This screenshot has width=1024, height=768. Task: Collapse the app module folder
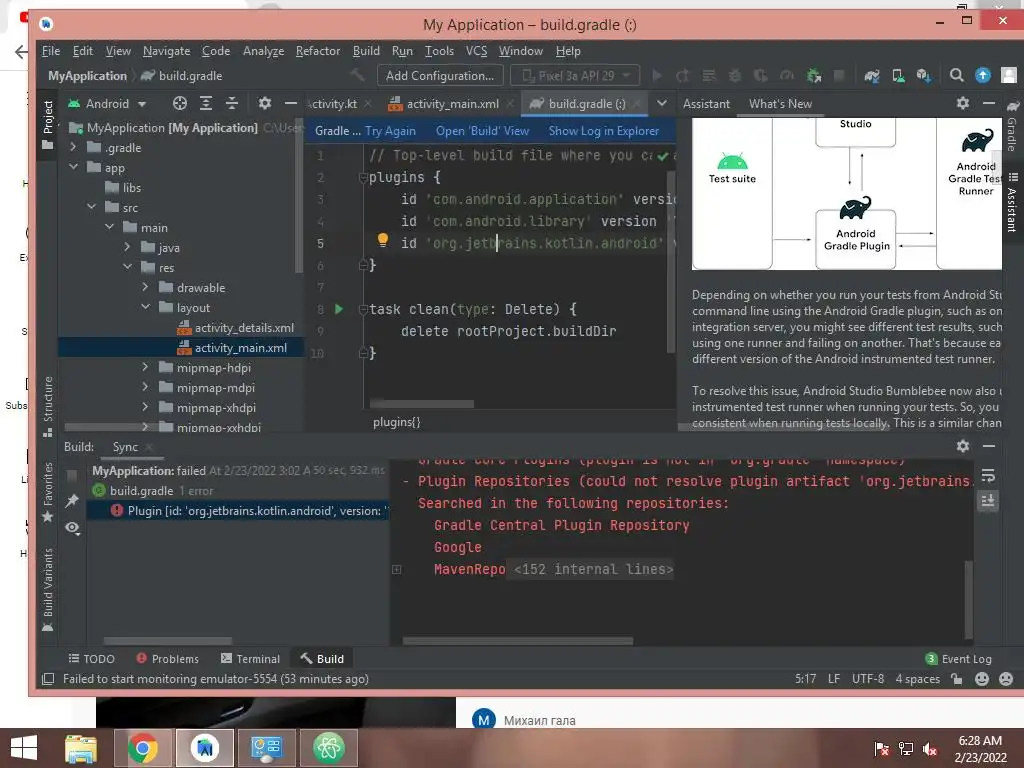point(73,167)
